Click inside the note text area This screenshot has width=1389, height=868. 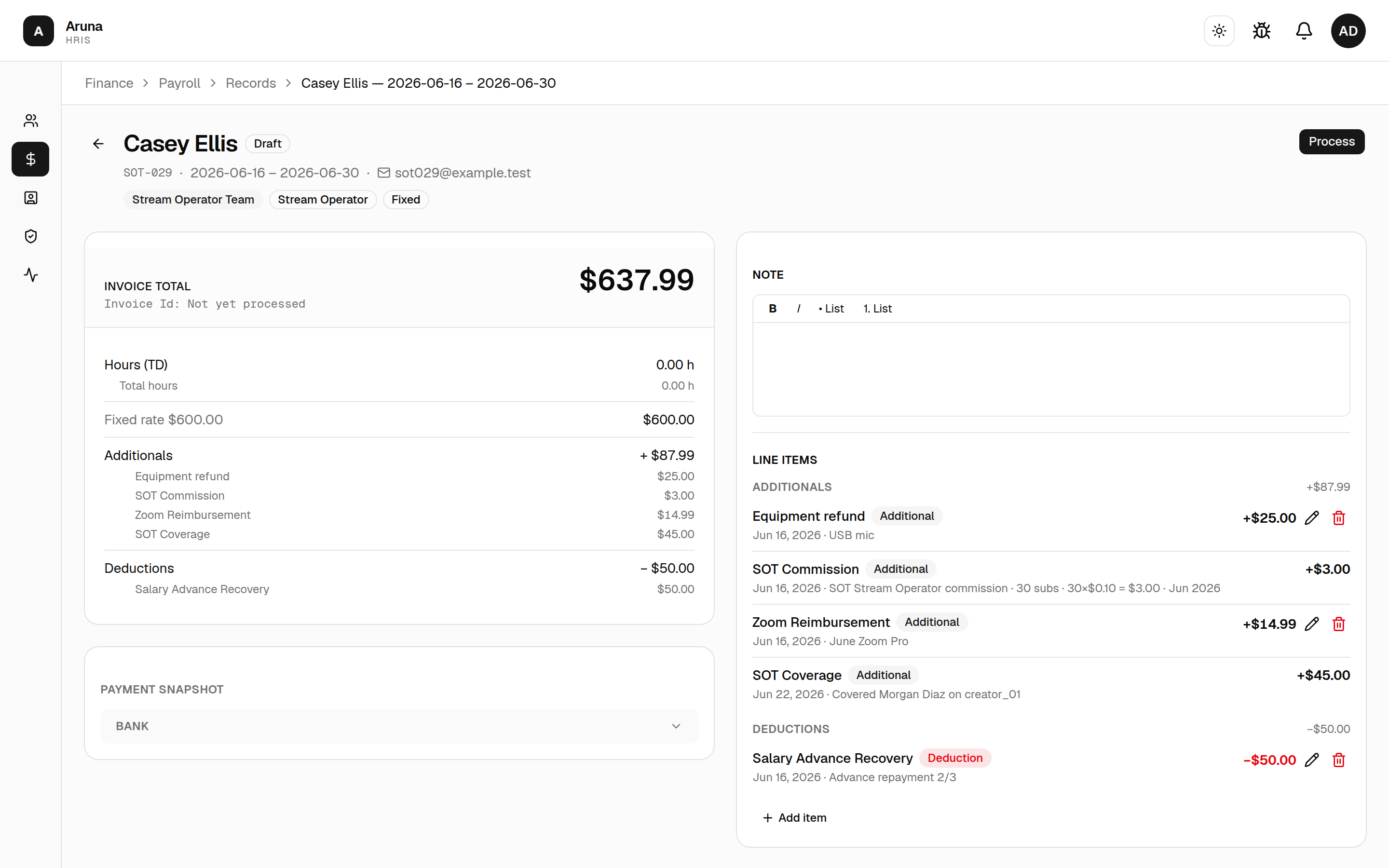pos(1051,369)
